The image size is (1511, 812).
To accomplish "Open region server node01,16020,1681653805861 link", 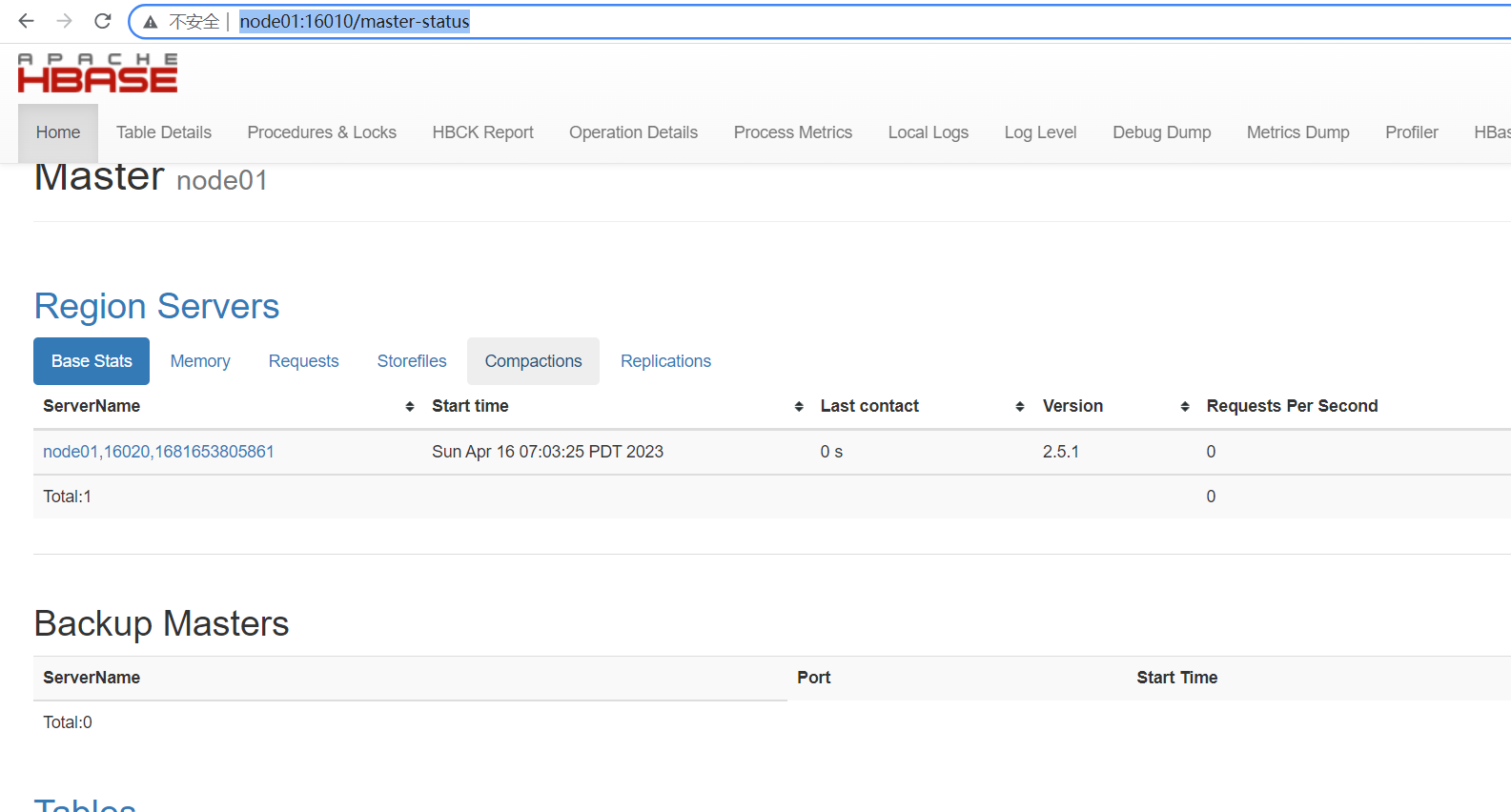I will coord(158,452).
